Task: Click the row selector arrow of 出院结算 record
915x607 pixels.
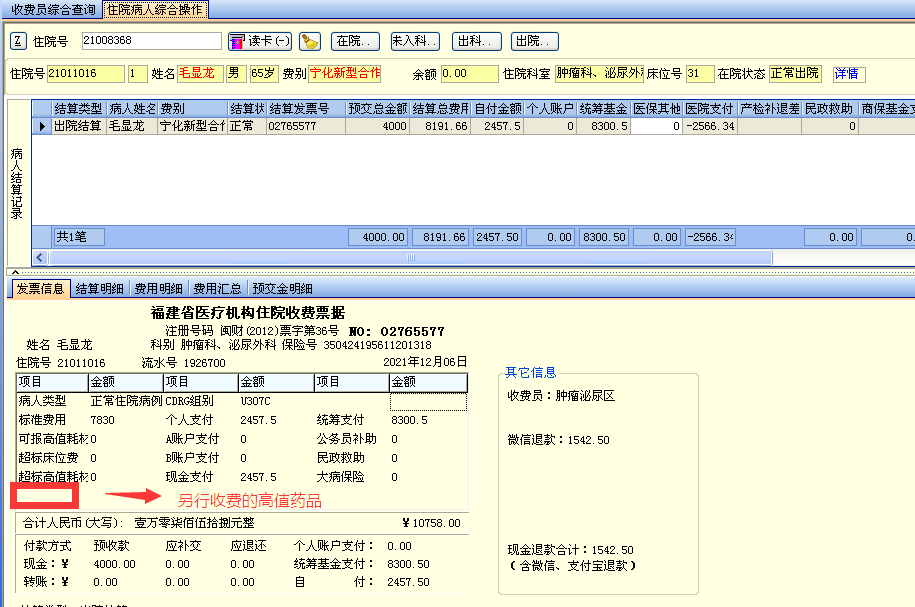Action: pos(42,126)
